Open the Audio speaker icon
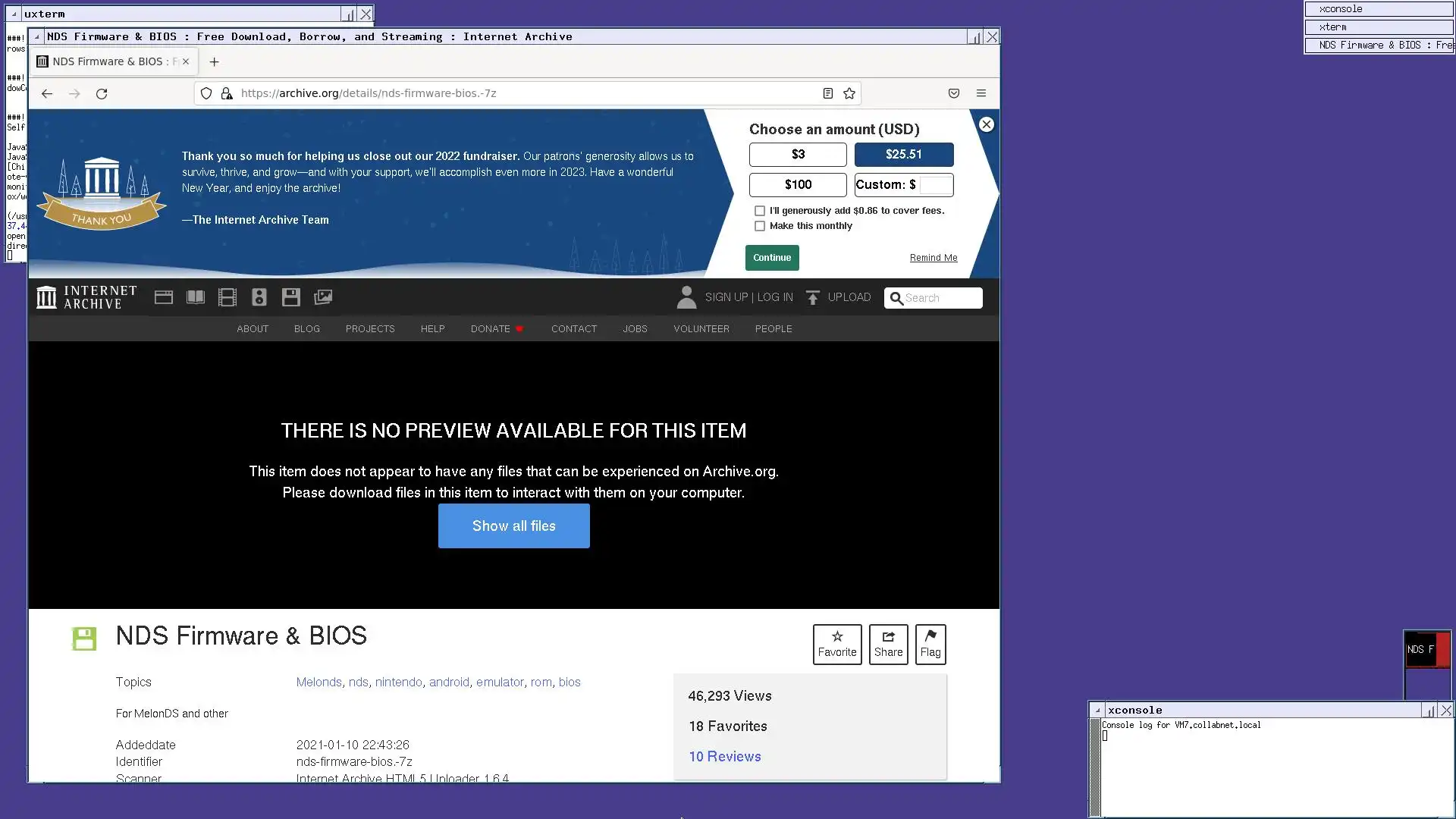This screenshot has height=819, width=1456. tap(259, 297)
